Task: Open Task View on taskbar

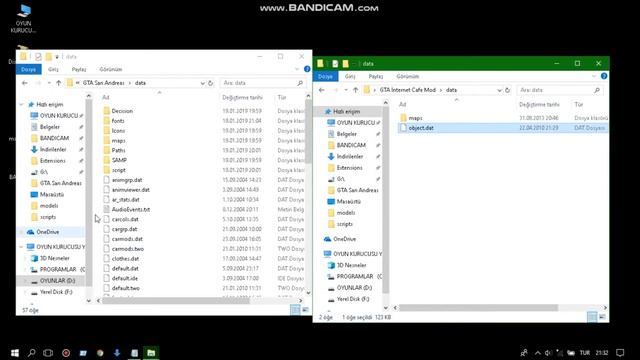Action: coord(48,353)
